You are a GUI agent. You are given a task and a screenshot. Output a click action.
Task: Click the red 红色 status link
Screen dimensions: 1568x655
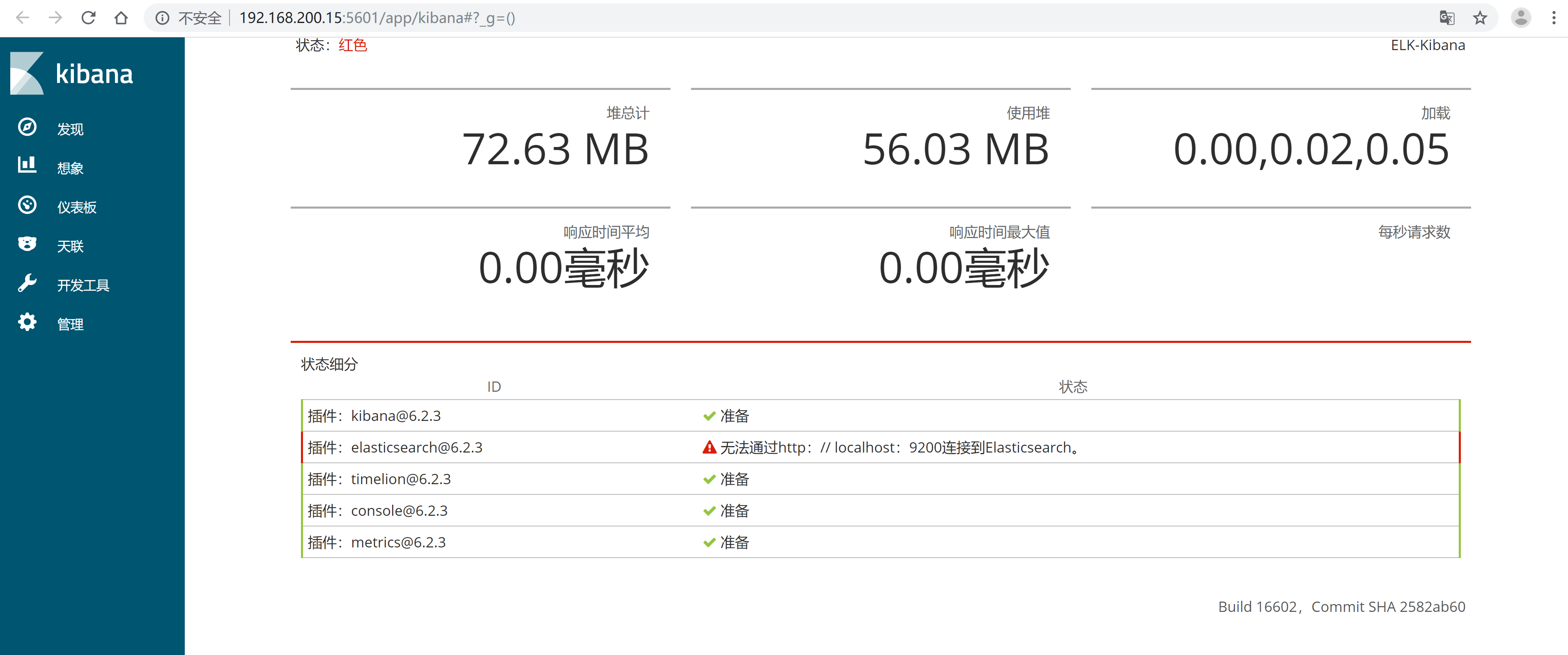coord(352,44)
